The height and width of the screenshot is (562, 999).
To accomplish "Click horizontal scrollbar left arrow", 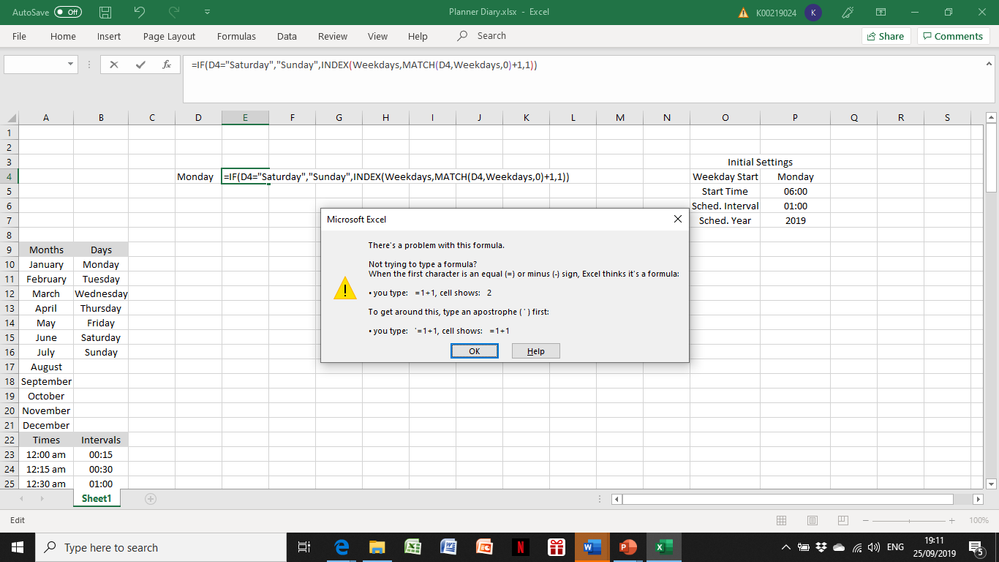I will [616, 500].
